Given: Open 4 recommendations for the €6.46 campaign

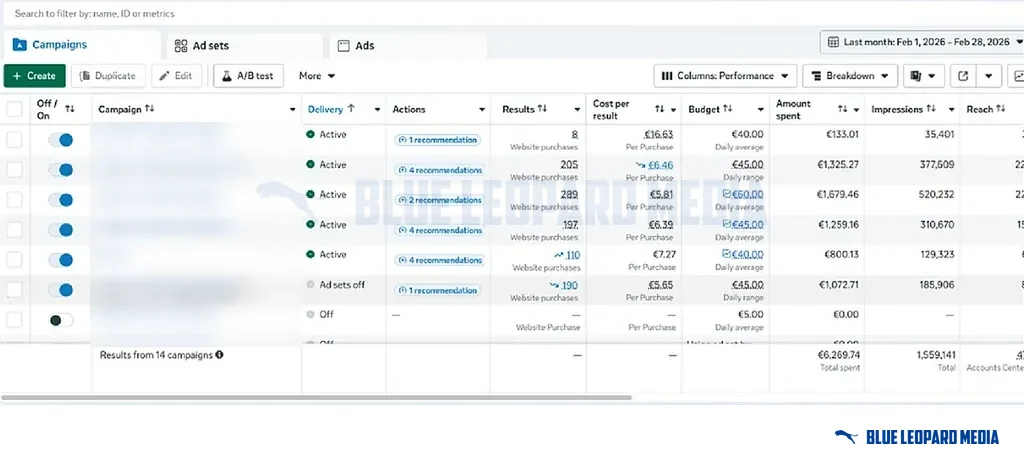Looking at the screenshot, I should 439,170.
